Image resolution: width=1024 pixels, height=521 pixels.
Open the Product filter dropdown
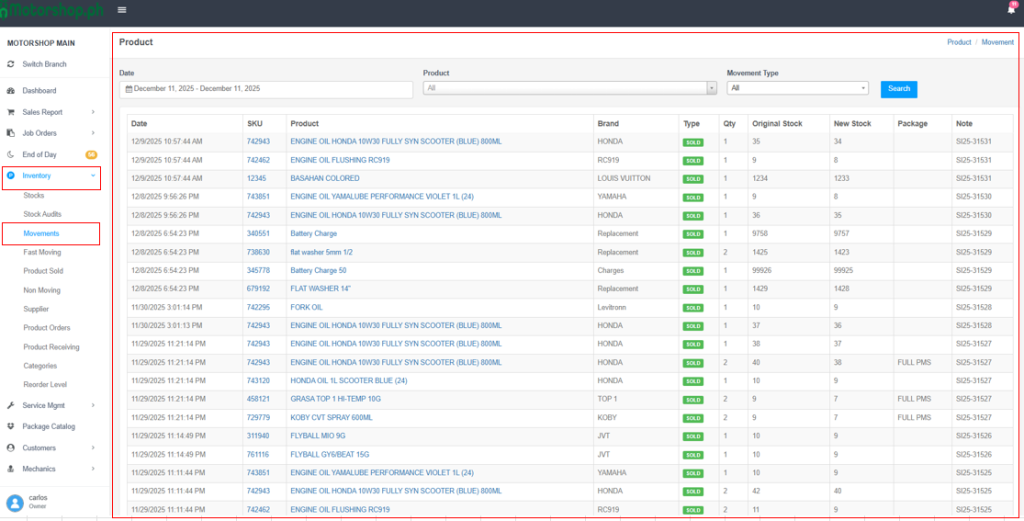(569, 88)
